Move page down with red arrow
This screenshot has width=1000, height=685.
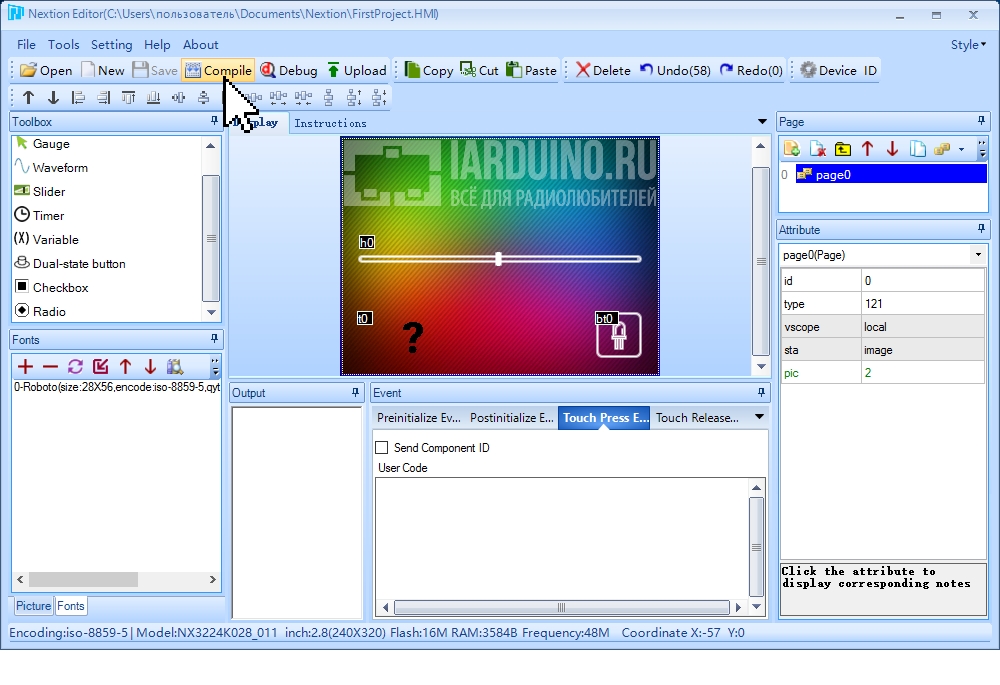click(892, 149)
